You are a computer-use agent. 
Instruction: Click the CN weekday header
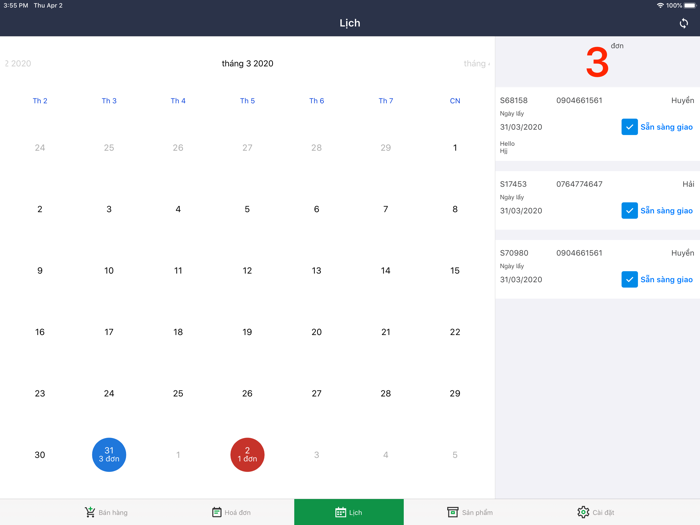(455, 101)
